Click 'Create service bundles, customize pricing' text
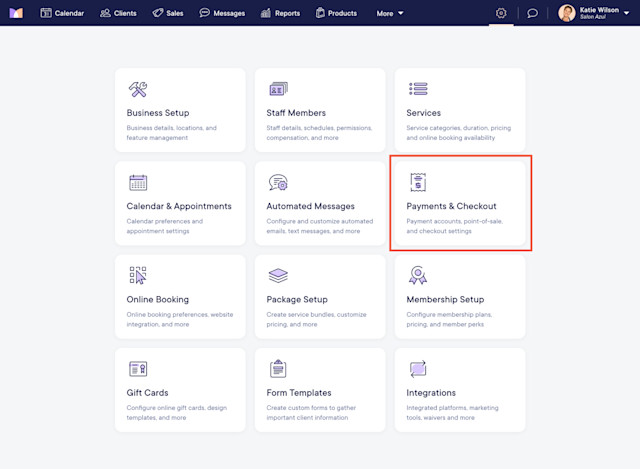This screenshot has width=640, height=469. pos(316,319)
